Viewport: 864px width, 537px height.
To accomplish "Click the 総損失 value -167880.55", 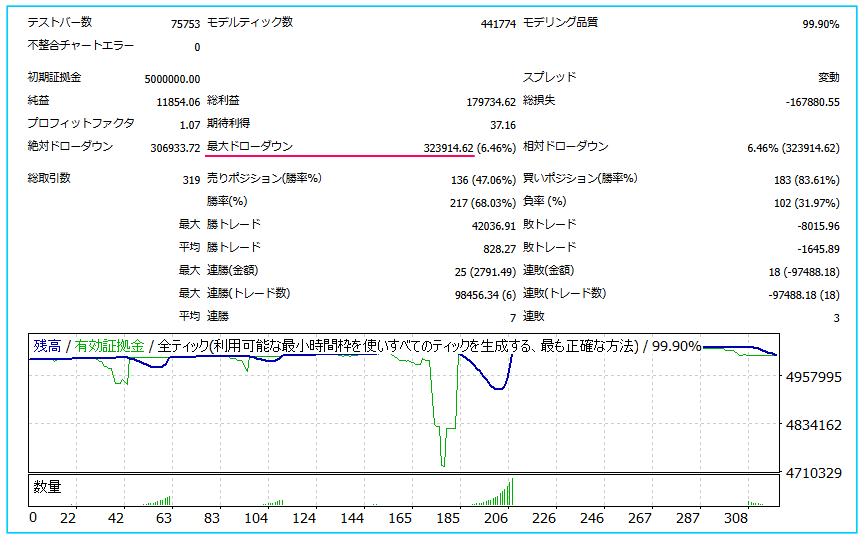I will coord(813,102).
